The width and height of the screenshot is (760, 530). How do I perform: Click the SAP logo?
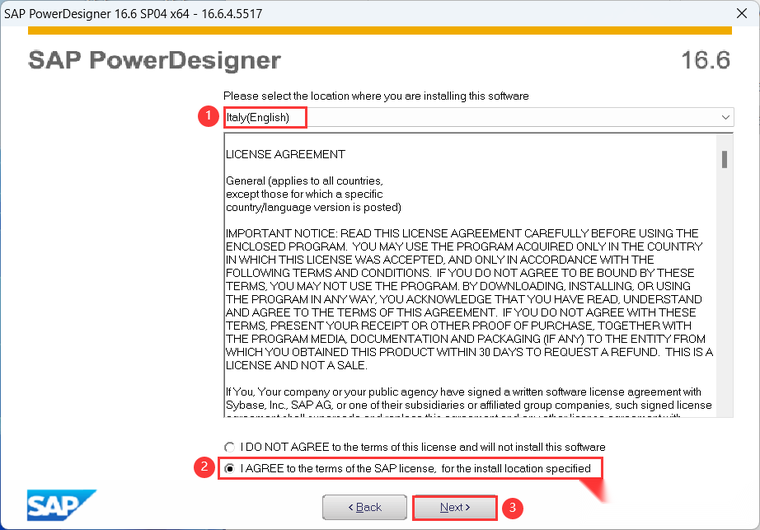pos(61,505)
